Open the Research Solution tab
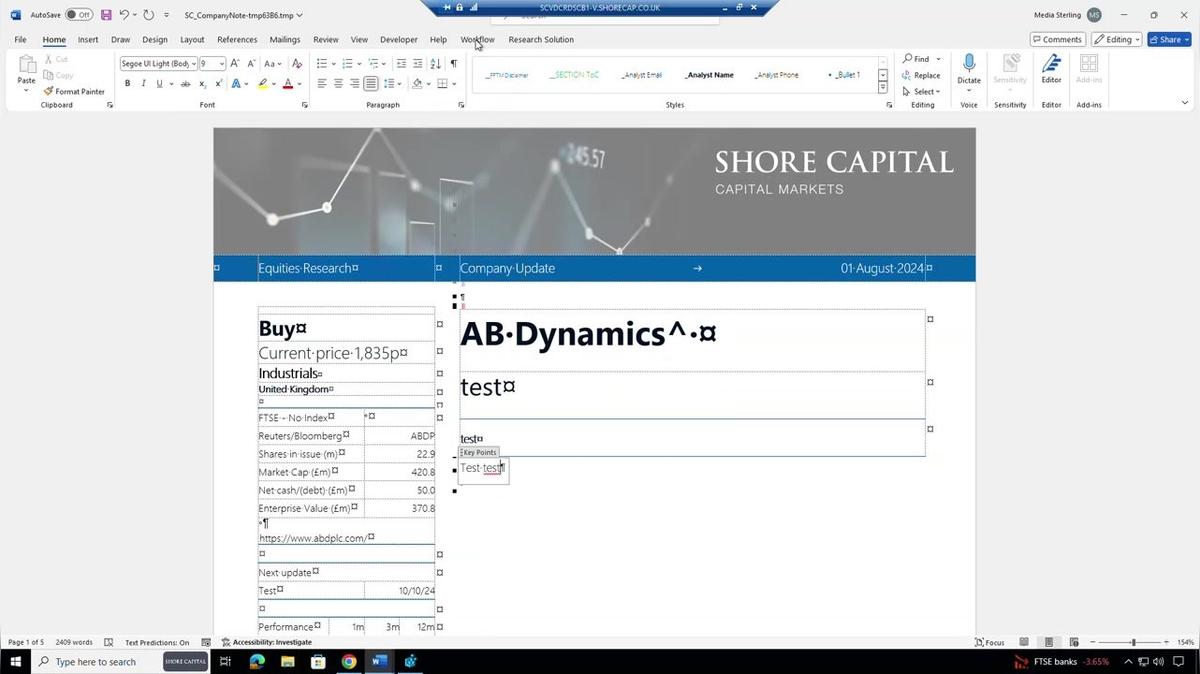 click(x=541, y=40)
